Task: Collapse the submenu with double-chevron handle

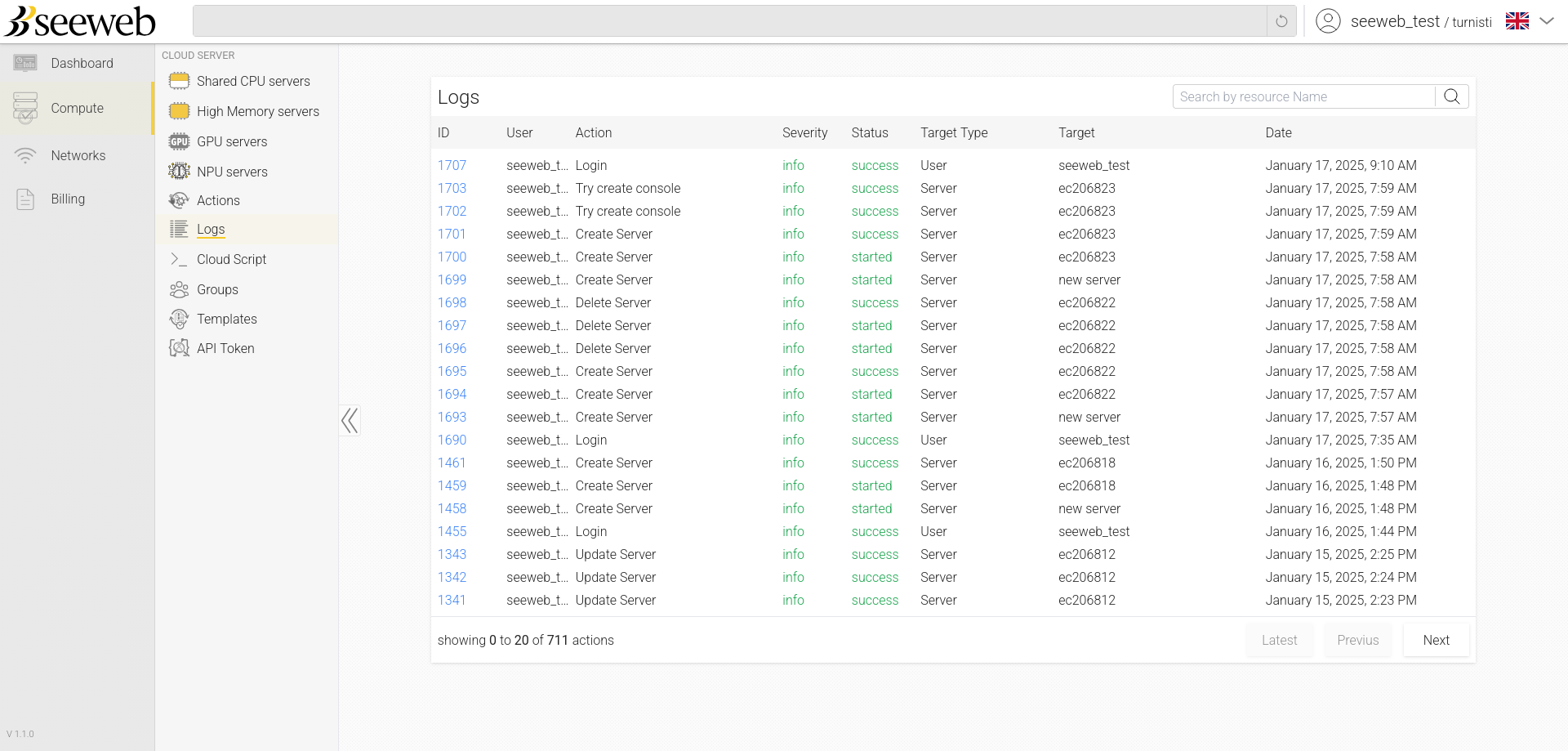Action: pyautogui.click(x=350, y=421)
